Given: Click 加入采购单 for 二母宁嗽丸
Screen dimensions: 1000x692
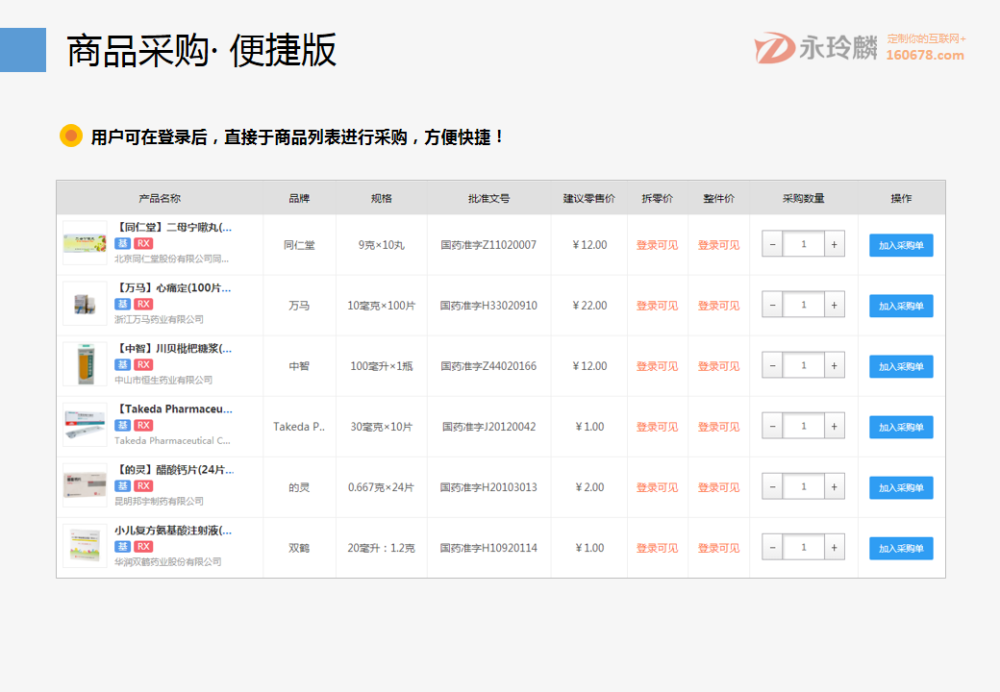Looking at the screenshot, I should pos(899,245).
